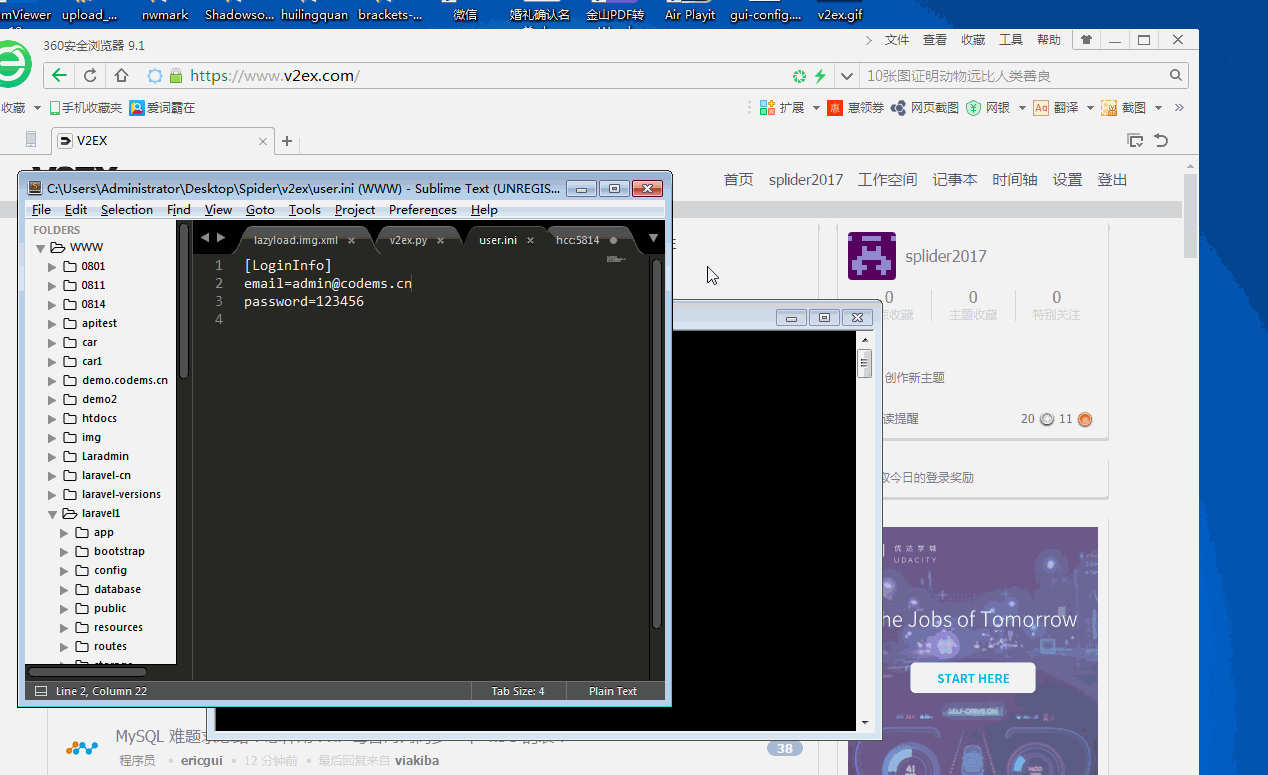
Task: Reload the page with the browser refresh icon
Action: click(90, 76)
